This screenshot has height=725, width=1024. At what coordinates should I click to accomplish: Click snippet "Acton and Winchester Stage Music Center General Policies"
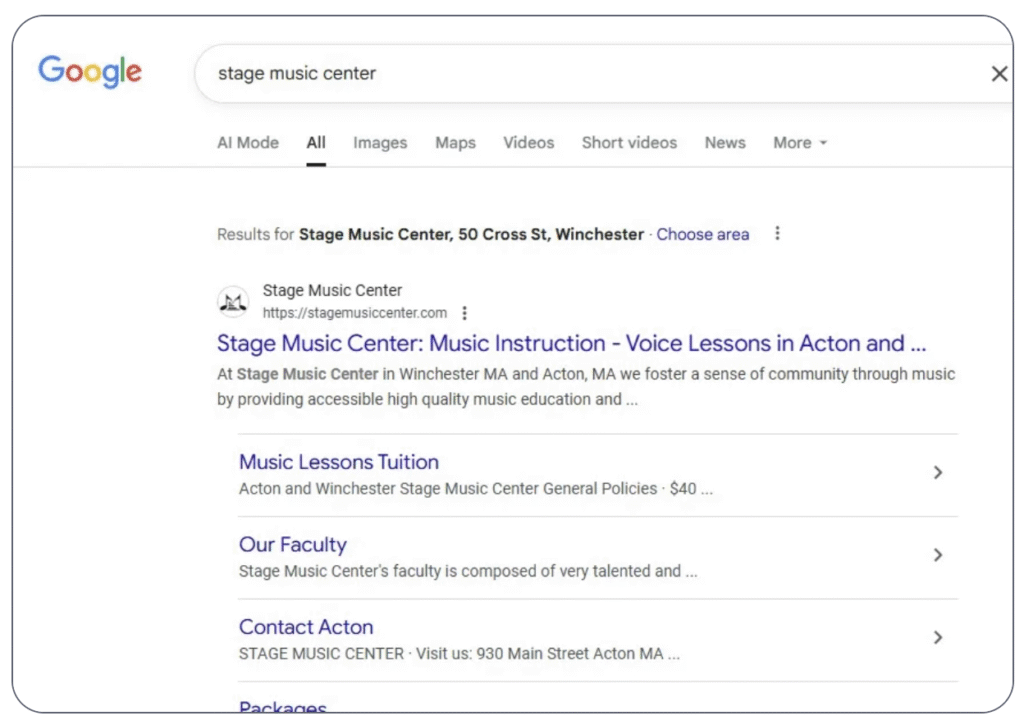448,489
